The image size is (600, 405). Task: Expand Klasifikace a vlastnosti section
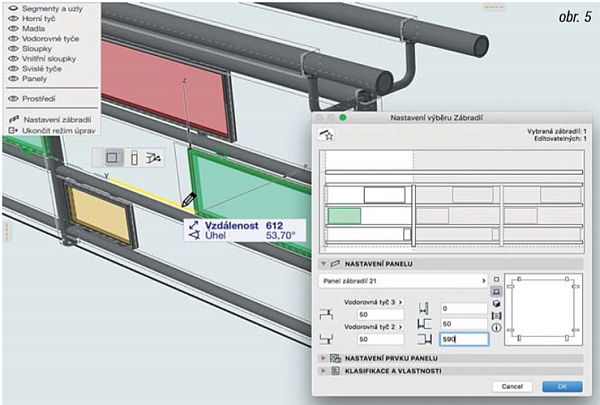click(323, 370)
